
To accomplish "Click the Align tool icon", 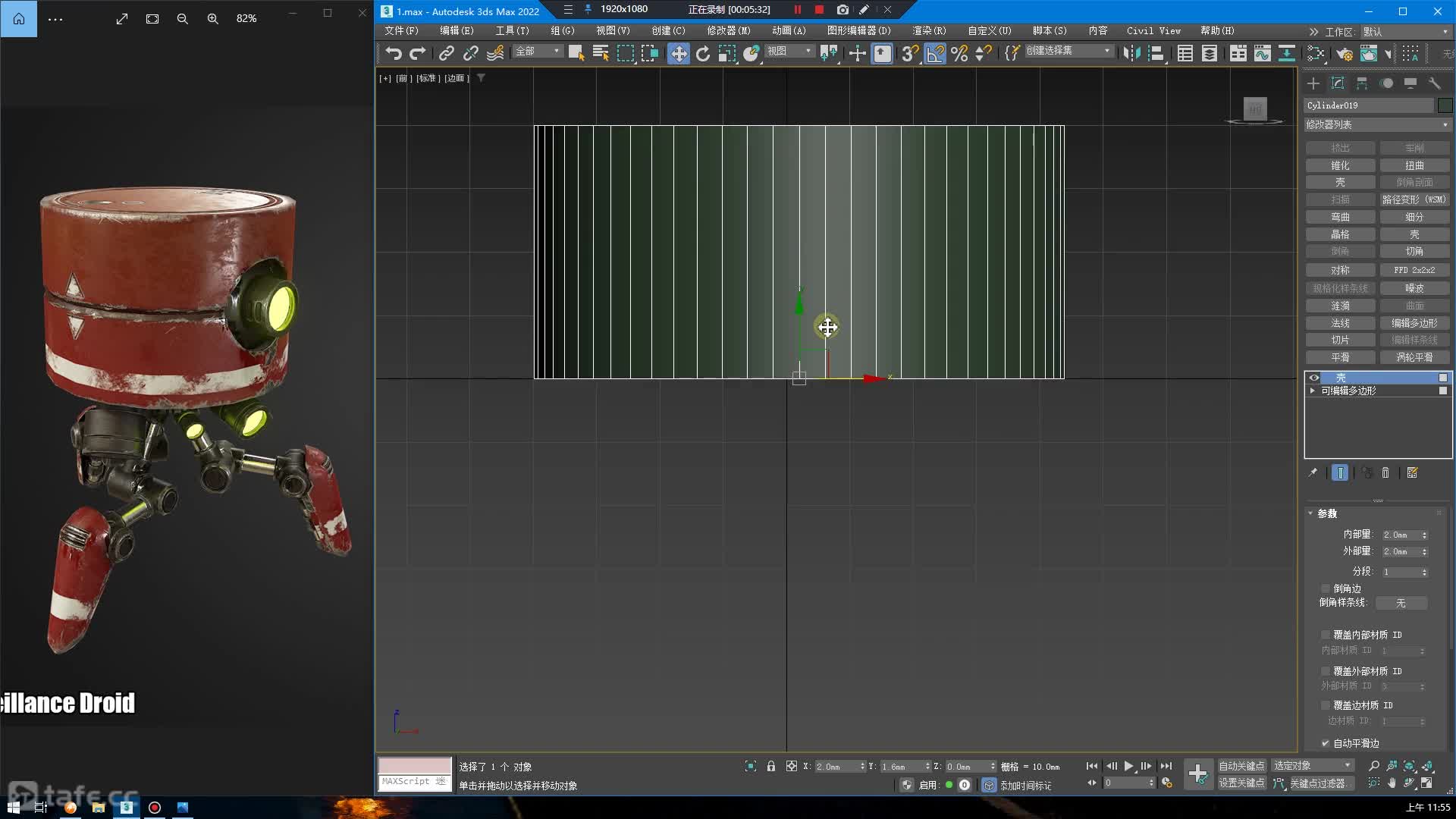I will tap(1156, 53).
